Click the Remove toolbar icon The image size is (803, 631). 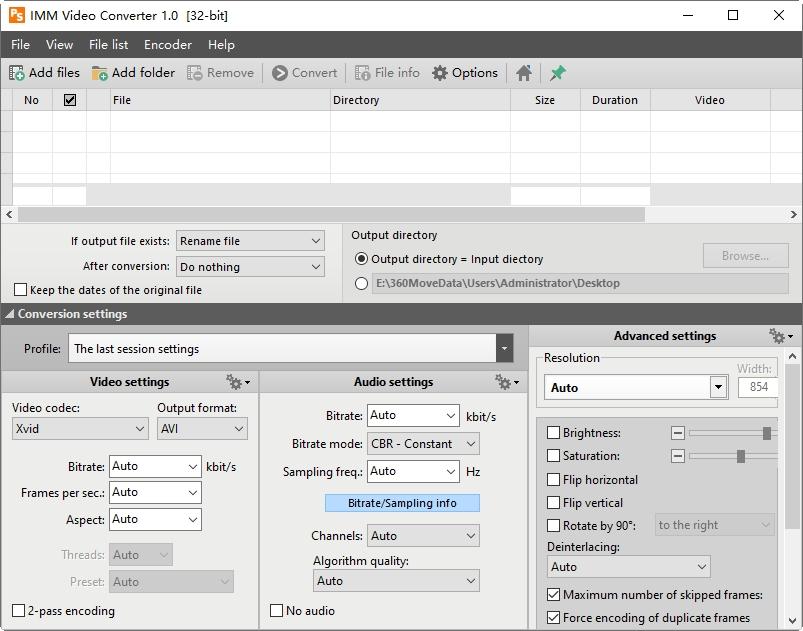[x=195, y=73]
